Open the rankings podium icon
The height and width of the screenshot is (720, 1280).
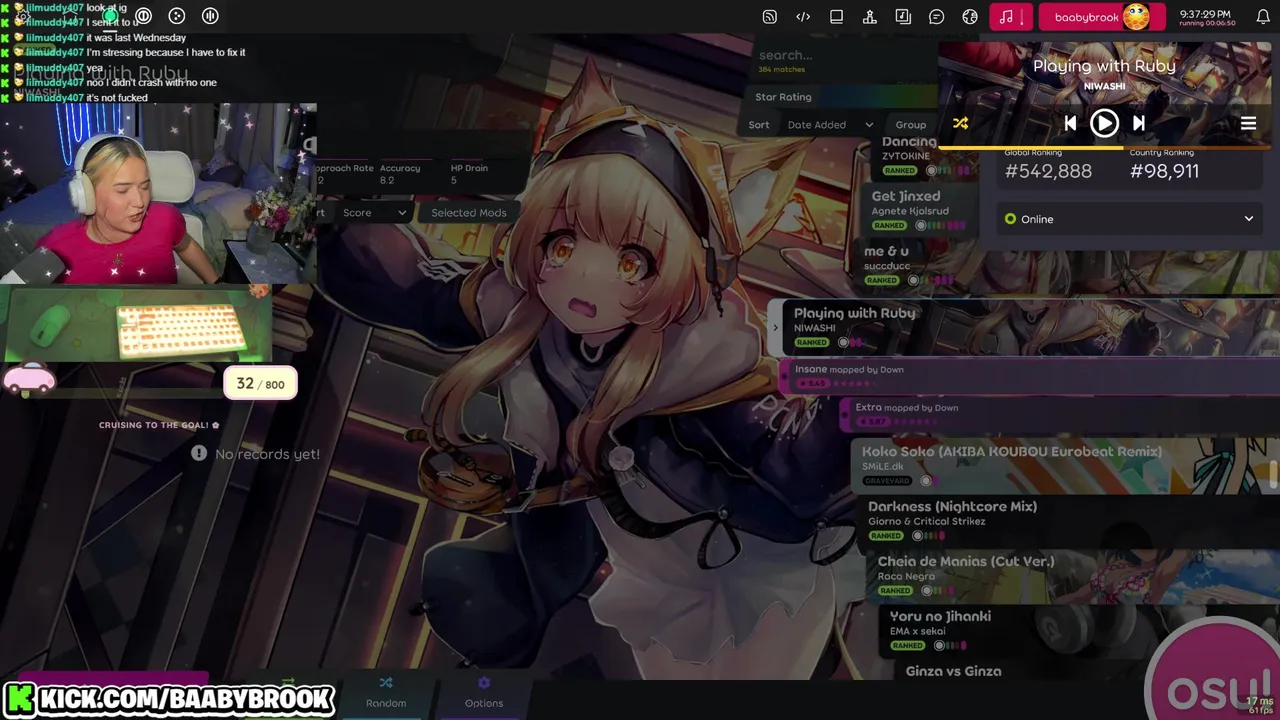click(x=870, y=16)
